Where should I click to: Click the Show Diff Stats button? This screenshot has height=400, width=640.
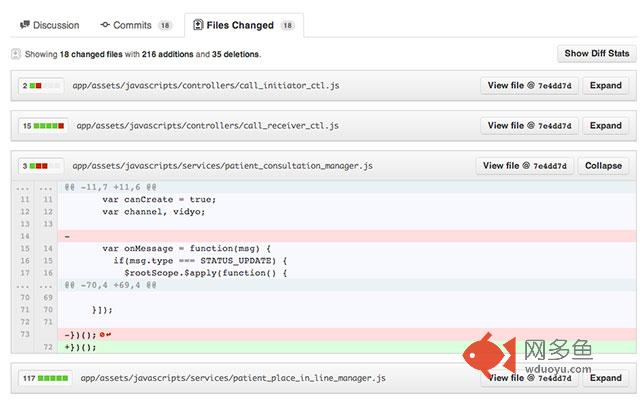click(596, 53)
